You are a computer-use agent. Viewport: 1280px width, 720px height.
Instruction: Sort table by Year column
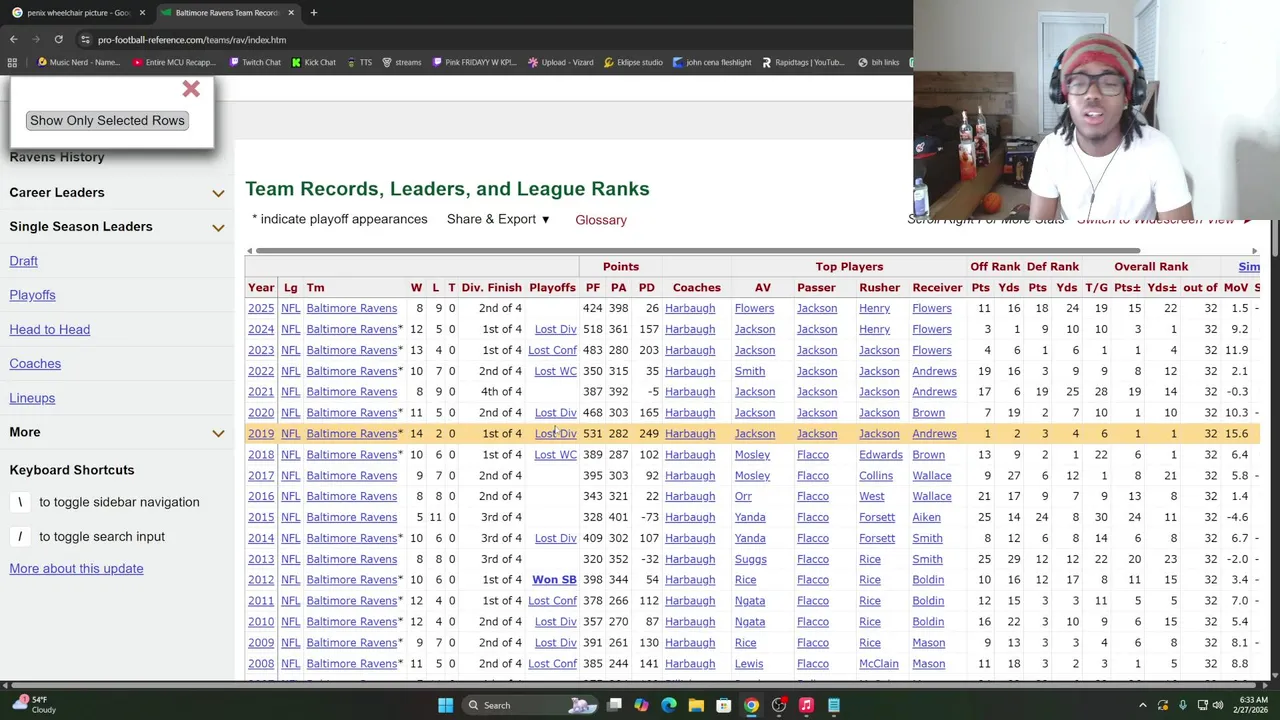[261, 288]
